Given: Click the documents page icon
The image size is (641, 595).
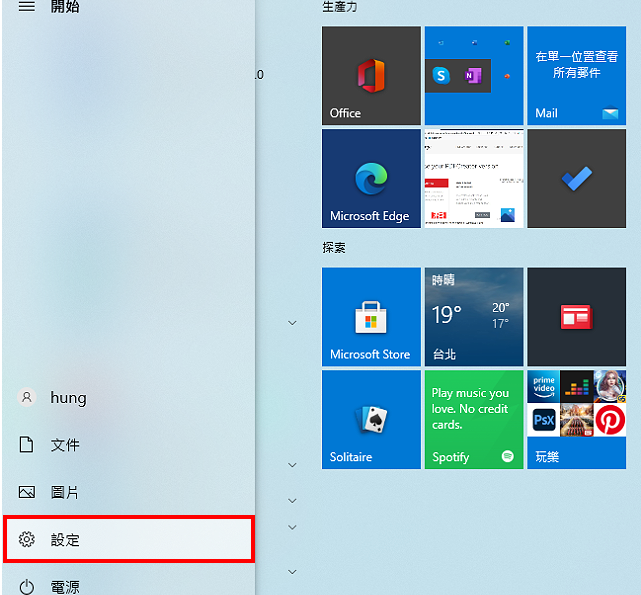Looking at the screenshot, I should 27,445.
